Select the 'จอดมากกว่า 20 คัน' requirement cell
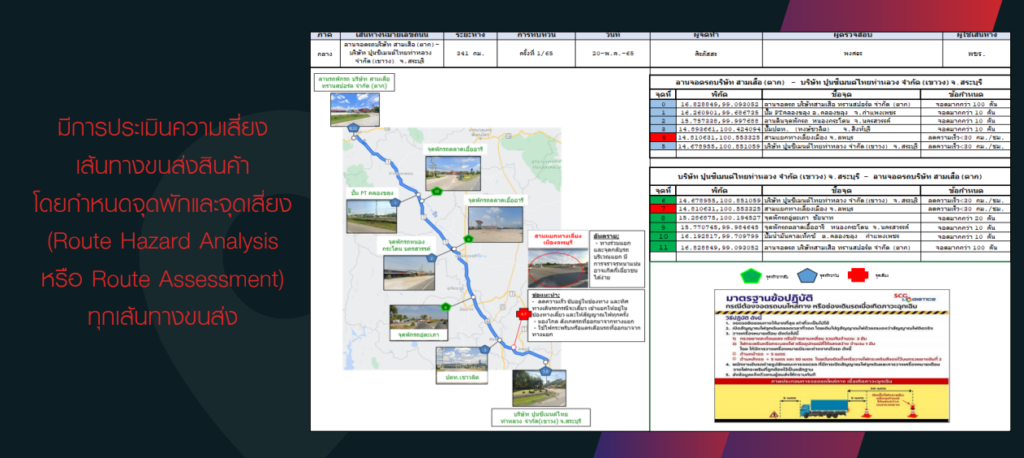1024x458 pixels. [965, 217]
